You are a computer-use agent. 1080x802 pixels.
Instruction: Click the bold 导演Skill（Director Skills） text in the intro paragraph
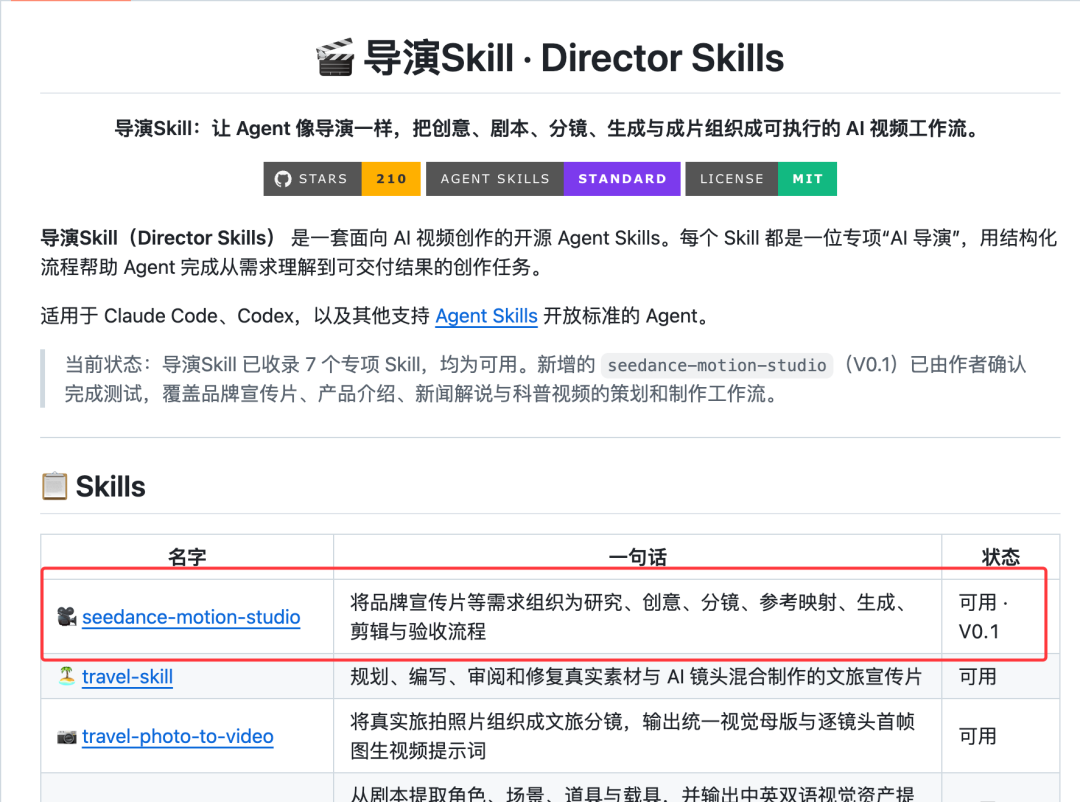158,238
